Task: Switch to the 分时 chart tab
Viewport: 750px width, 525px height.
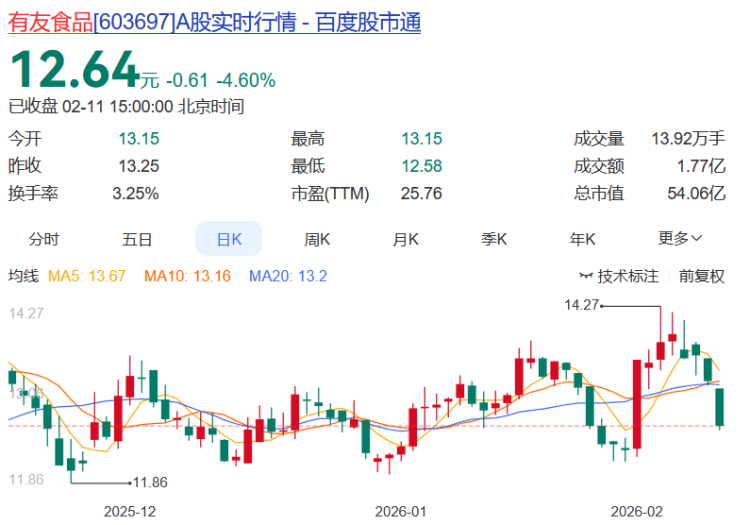Action: click(x=44, y=239)
